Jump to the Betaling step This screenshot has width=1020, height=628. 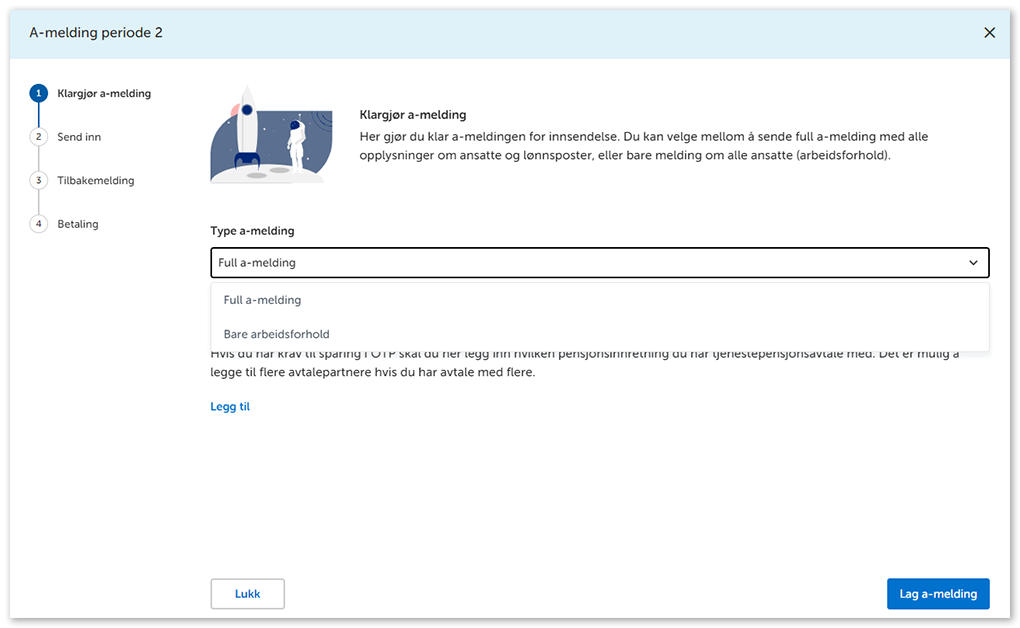coord(78,224)
